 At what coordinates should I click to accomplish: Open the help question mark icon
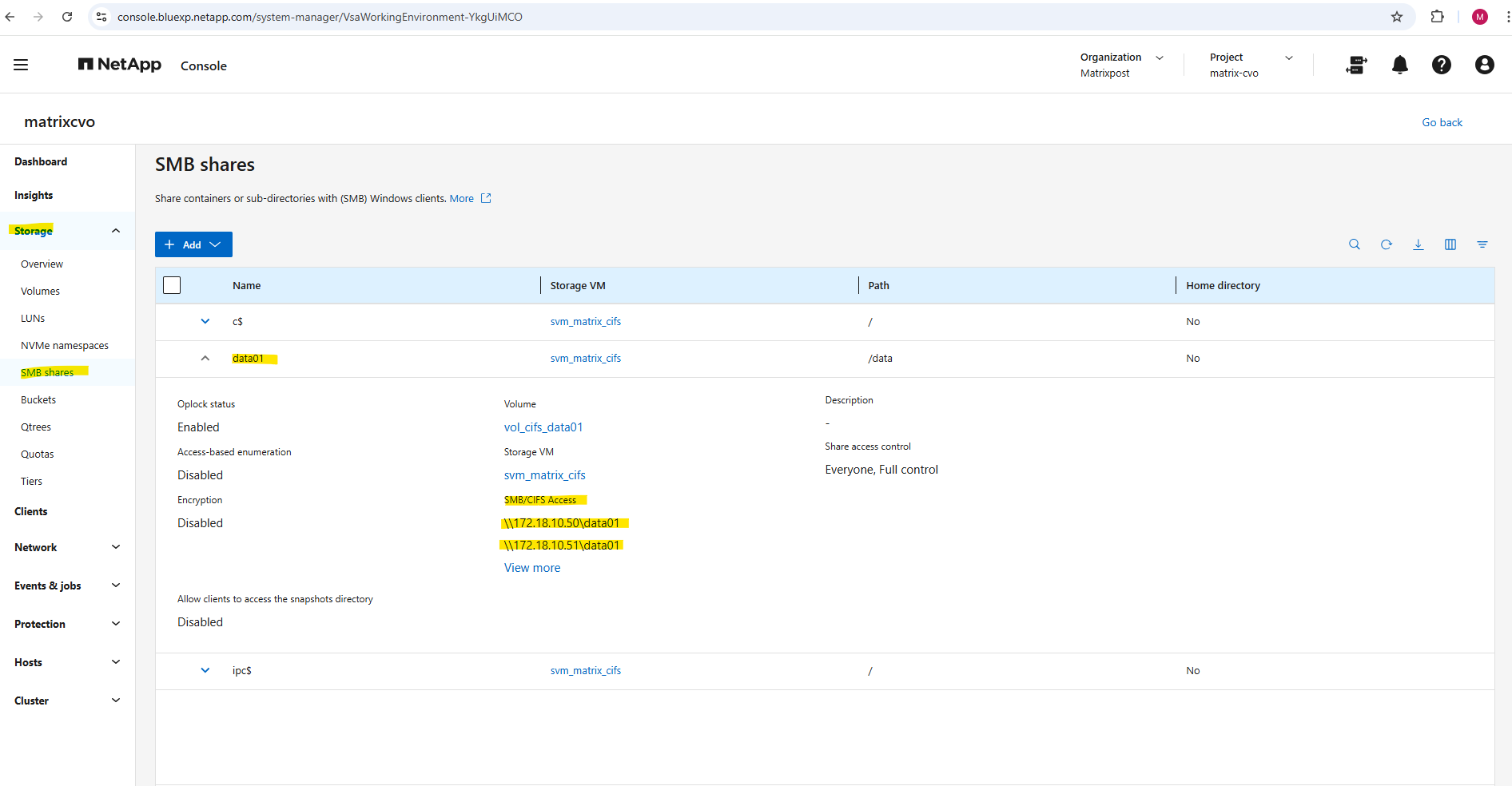click(x=1441, y=65)
